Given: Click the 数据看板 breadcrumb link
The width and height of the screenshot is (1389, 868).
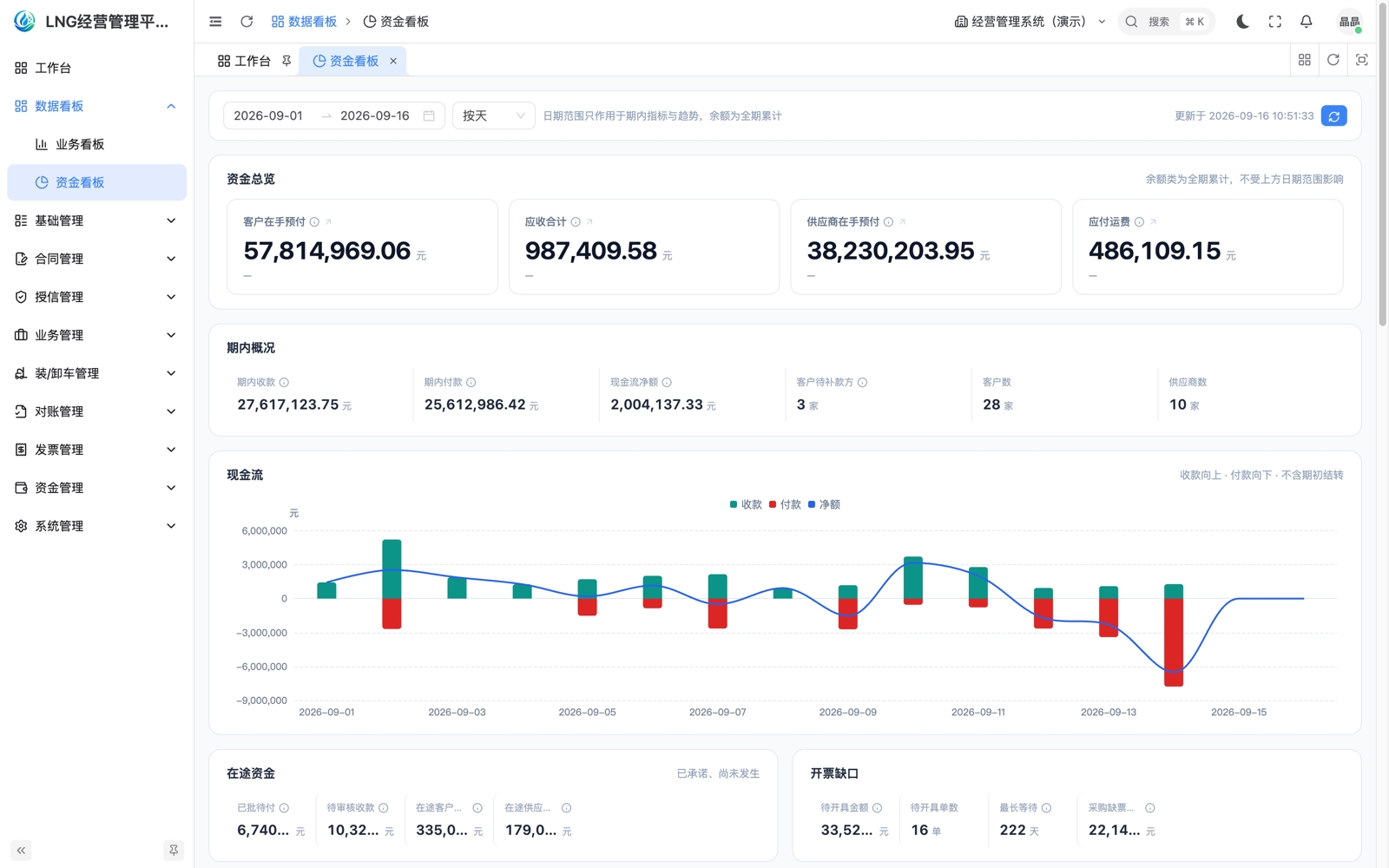Looking at the screenshot, I should pyautogui.click(x=304, y=22).
